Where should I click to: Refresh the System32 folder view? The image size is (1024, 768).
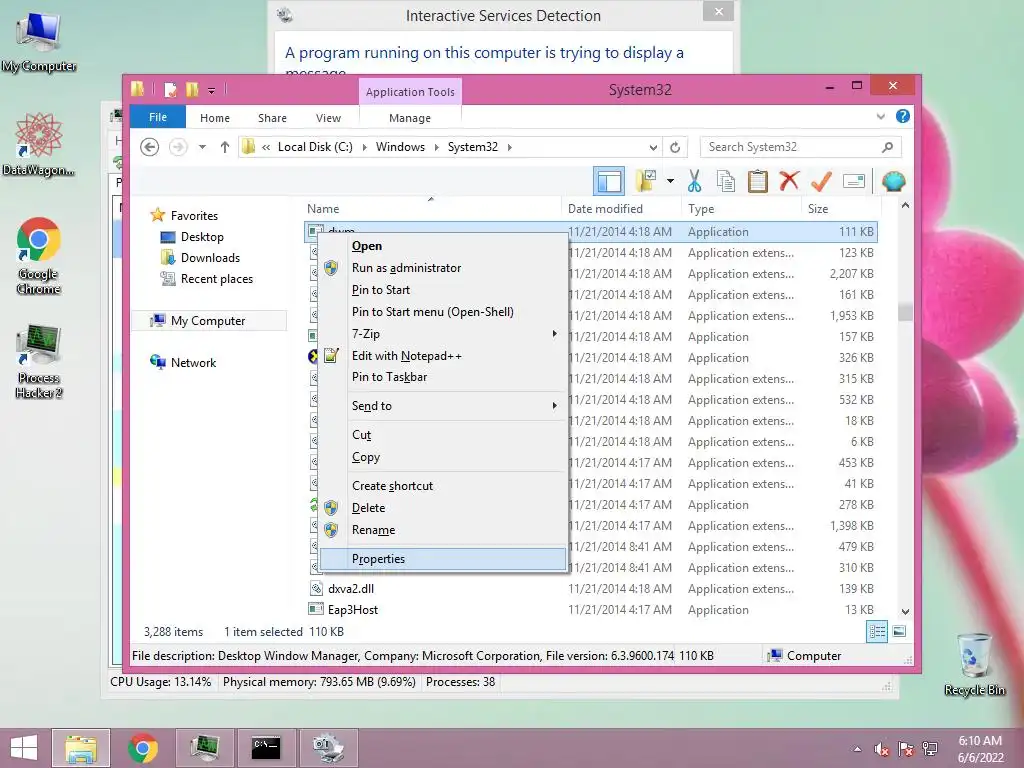(675, 147)
